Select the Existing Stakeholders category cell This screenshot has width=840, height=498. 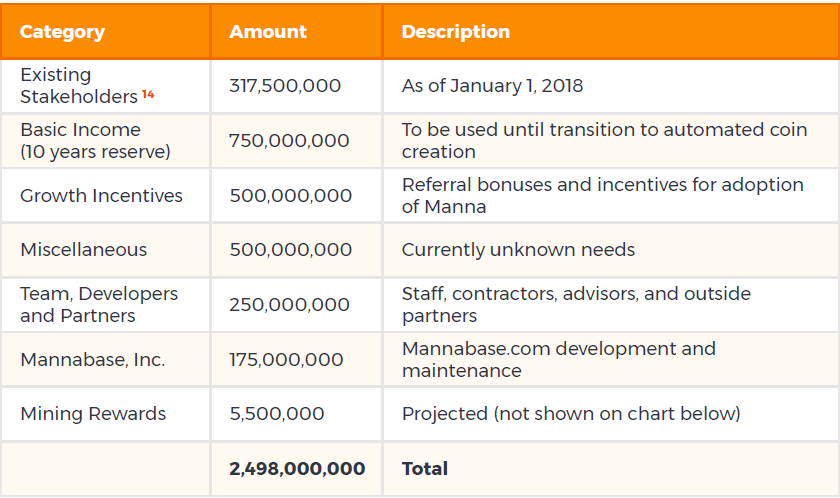pos(78,86)
